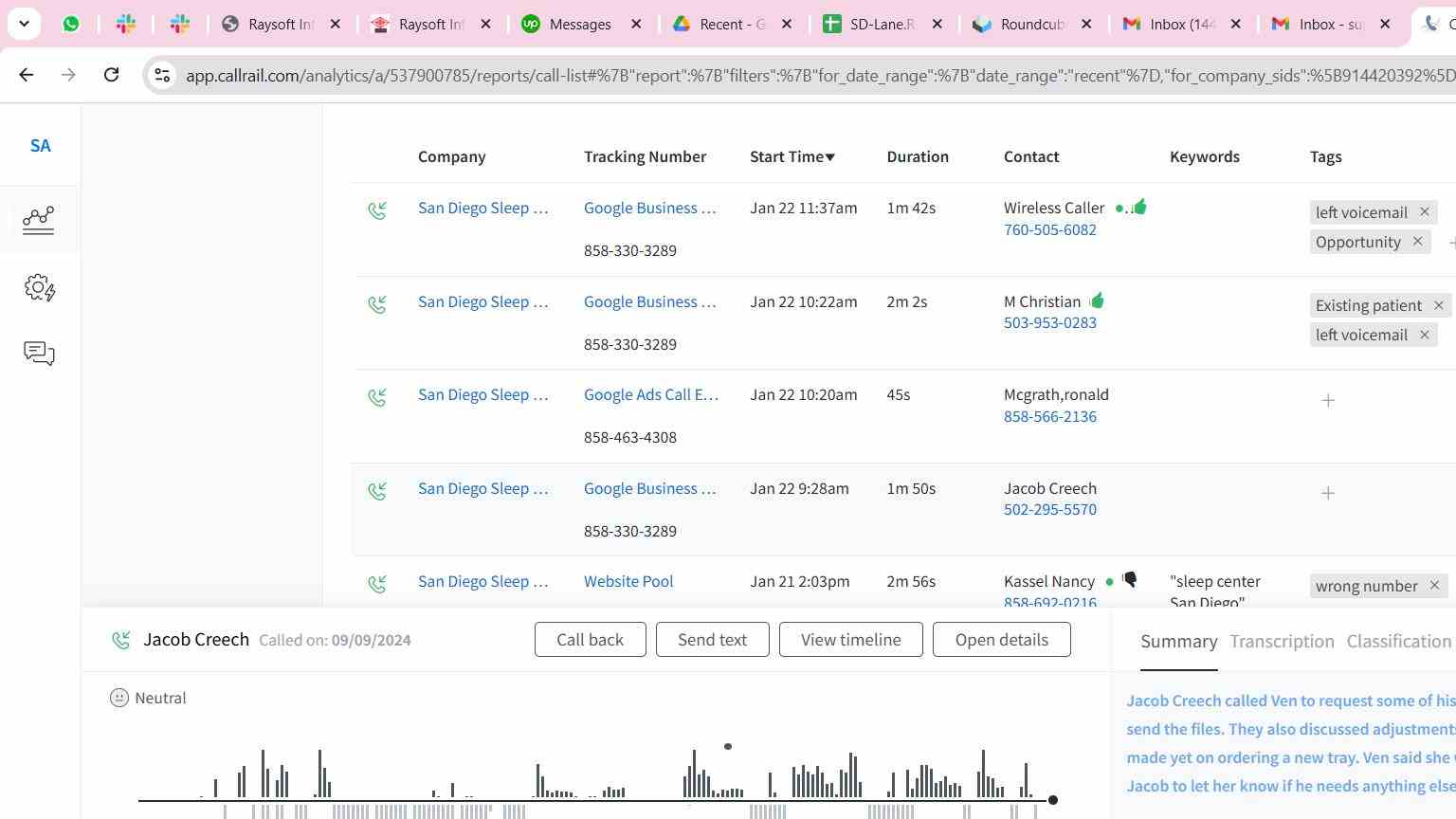Click the SA account logo
The width and height of the screenshot is (1456, 819).
point(40,145)
